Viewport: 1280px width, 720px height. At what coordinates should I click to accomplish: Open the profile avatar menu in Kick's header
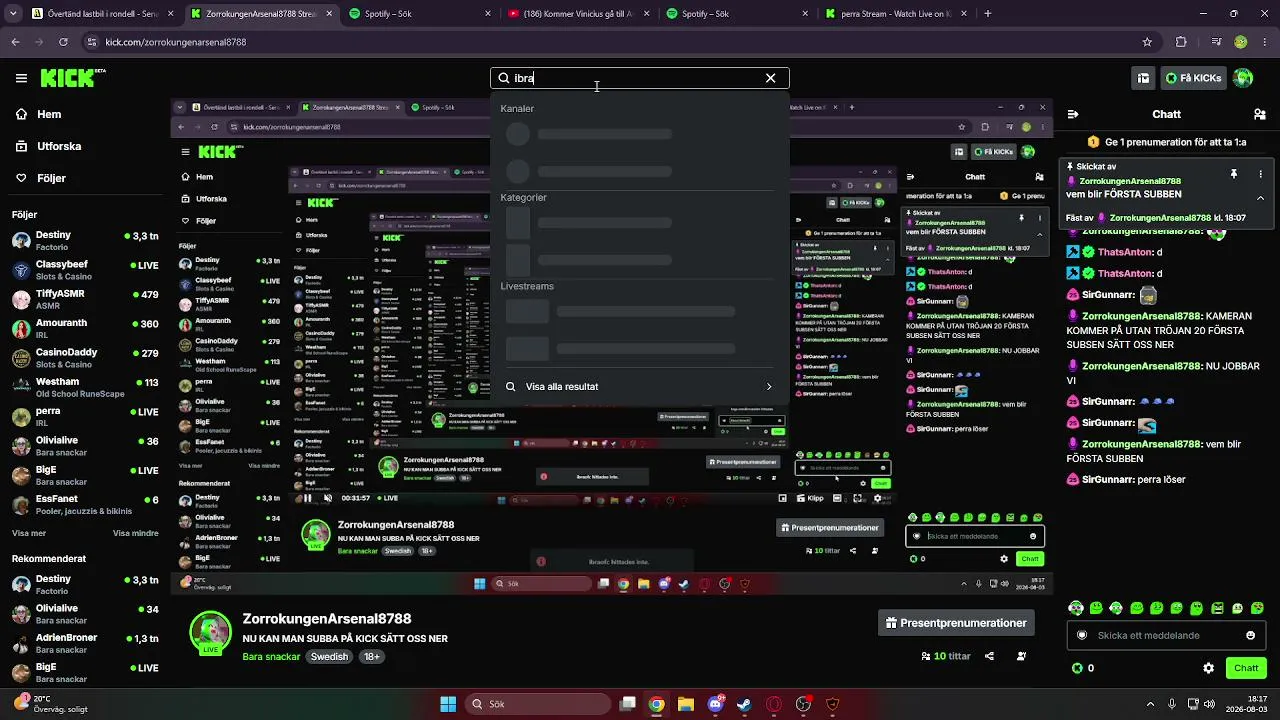[x=1243, y=78]
